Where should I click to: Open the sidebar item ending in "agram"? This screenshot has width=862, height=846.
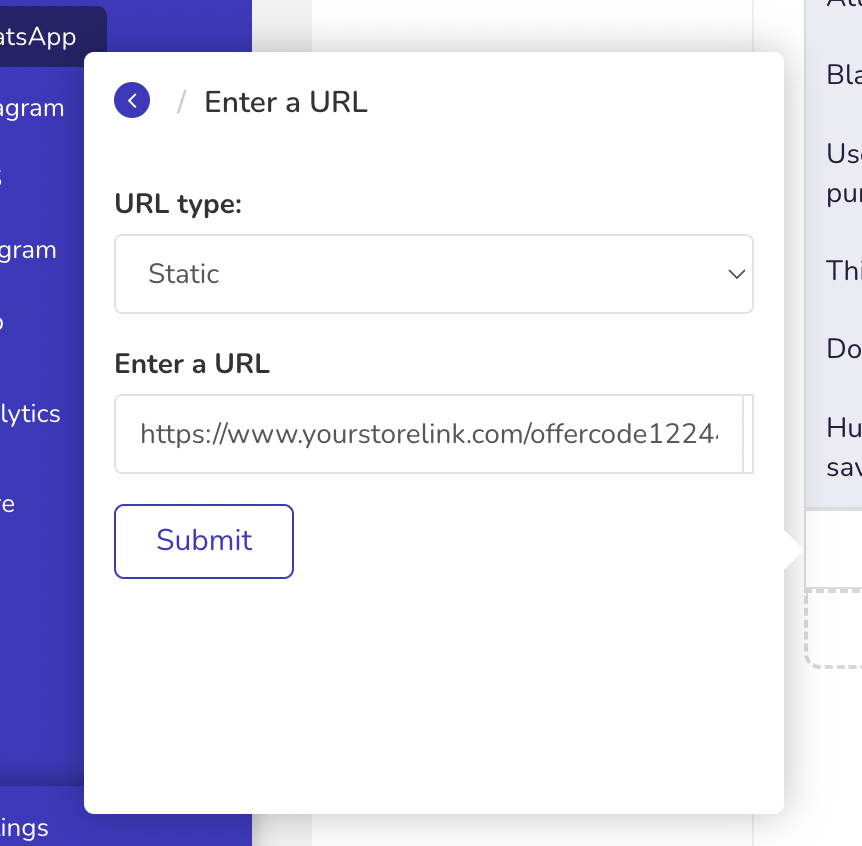point(32,108)
